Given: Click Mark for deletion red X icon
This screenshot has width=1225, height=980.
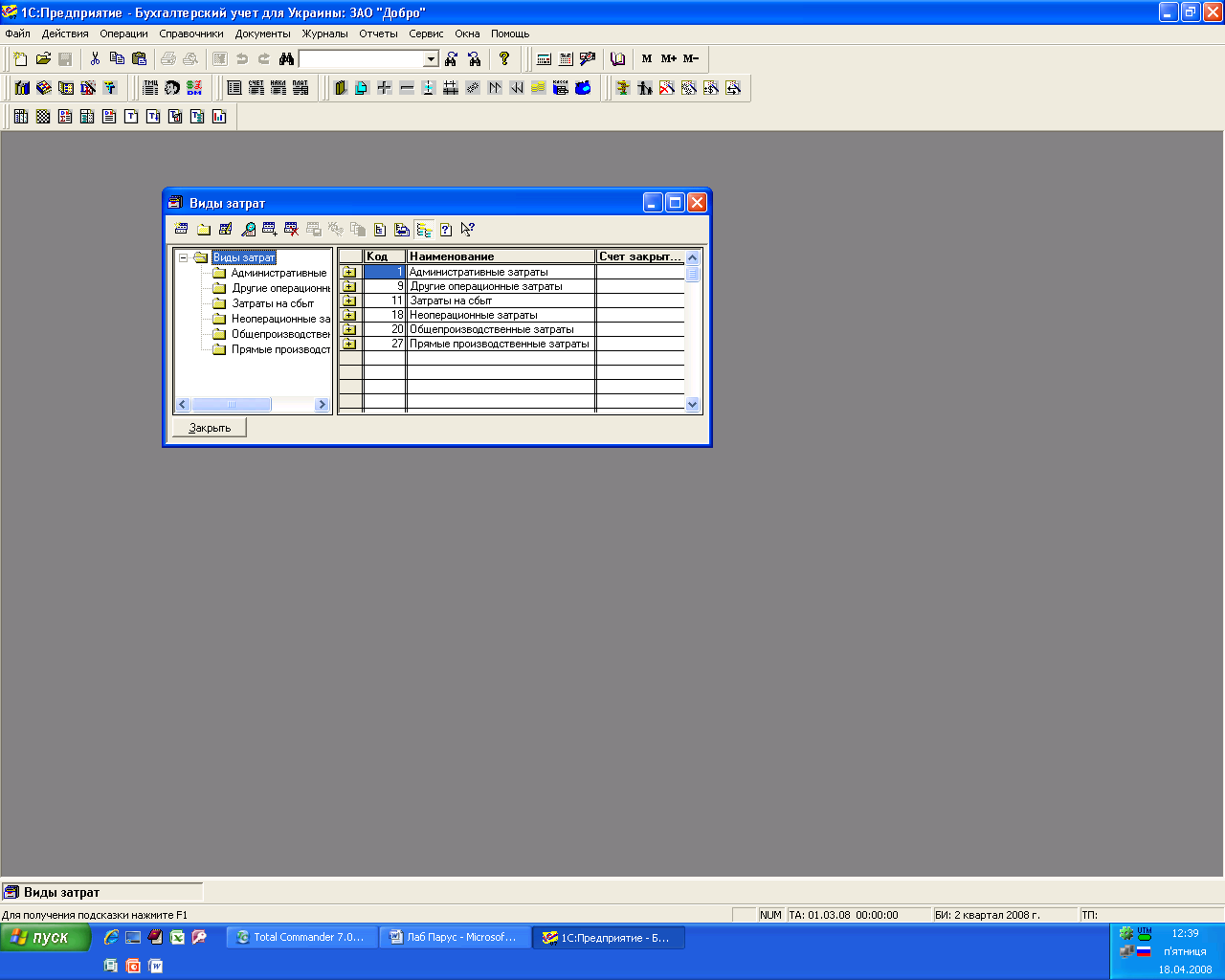Looking at the screenshot, I should pos(292,229).
